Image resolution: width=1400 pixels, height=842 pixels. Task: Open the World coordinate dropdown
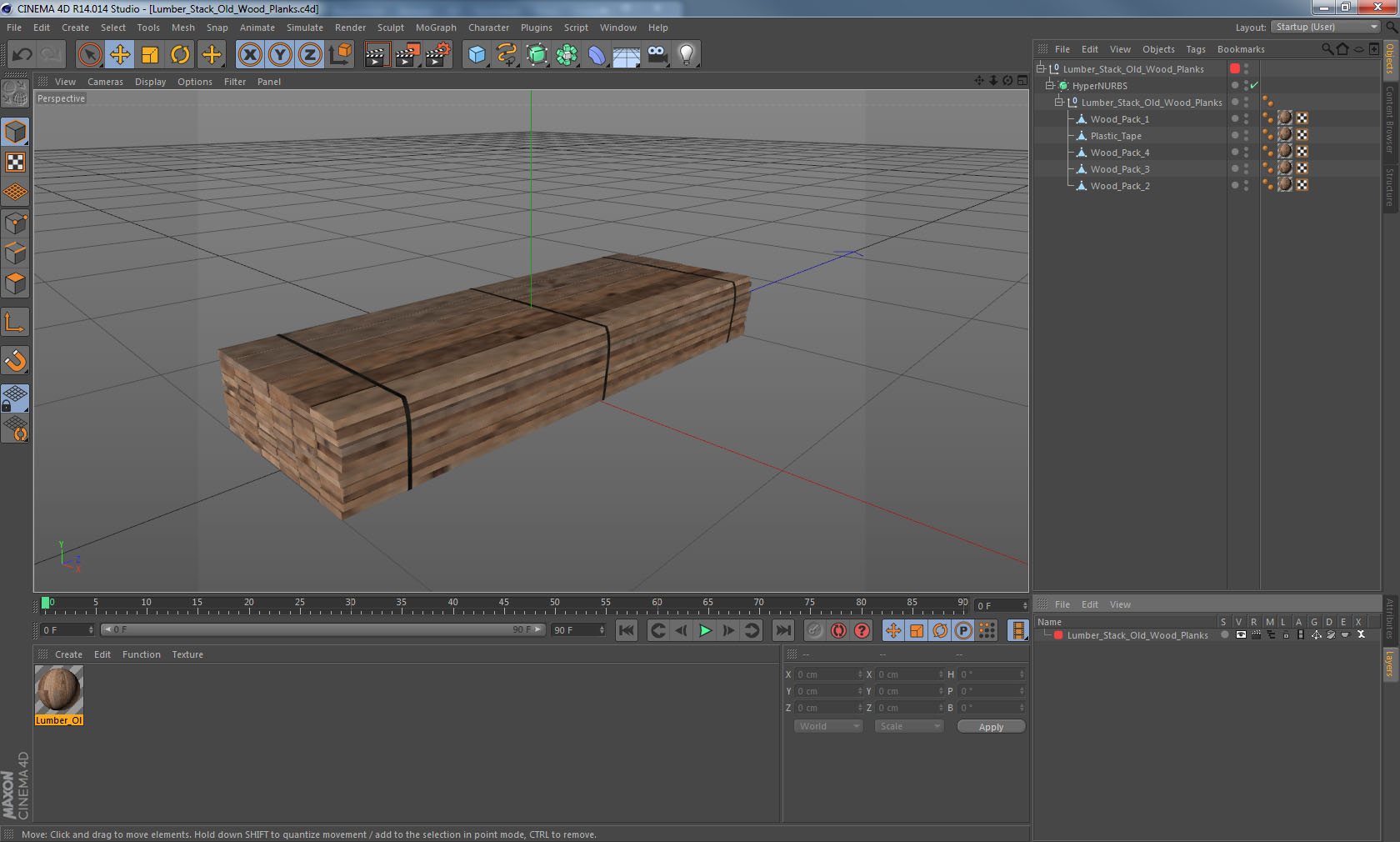pyautogui.click(x=828, y=726)
